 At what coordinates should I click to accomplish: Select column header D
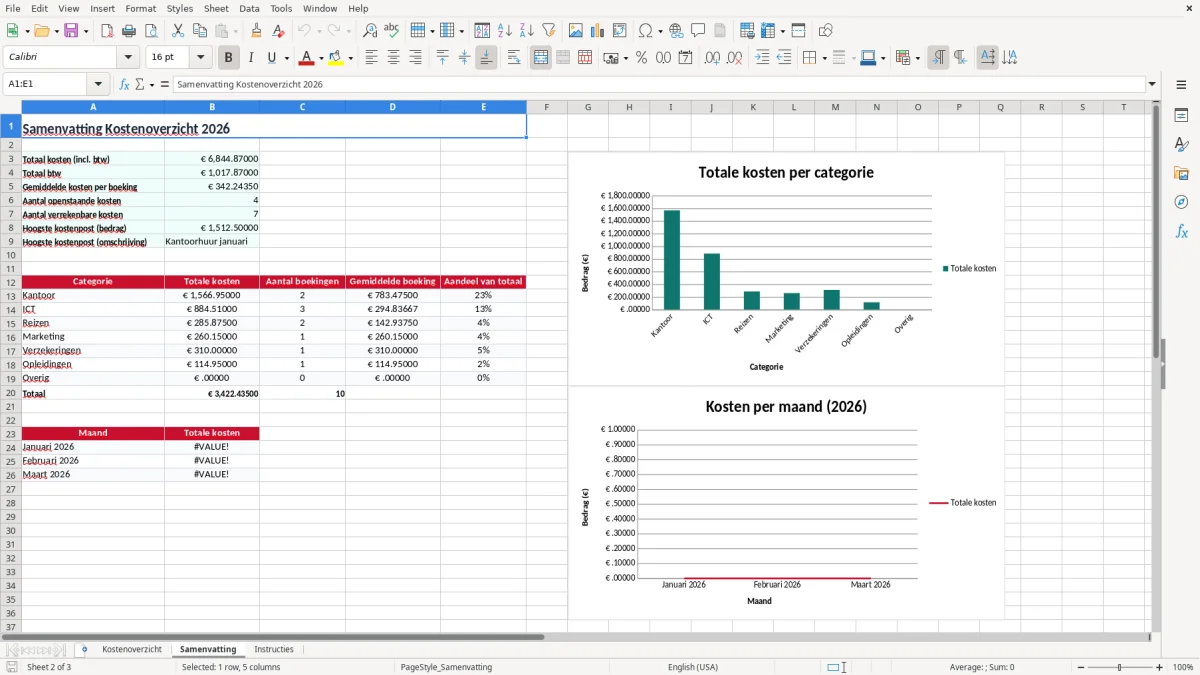(x=392, y=107)
